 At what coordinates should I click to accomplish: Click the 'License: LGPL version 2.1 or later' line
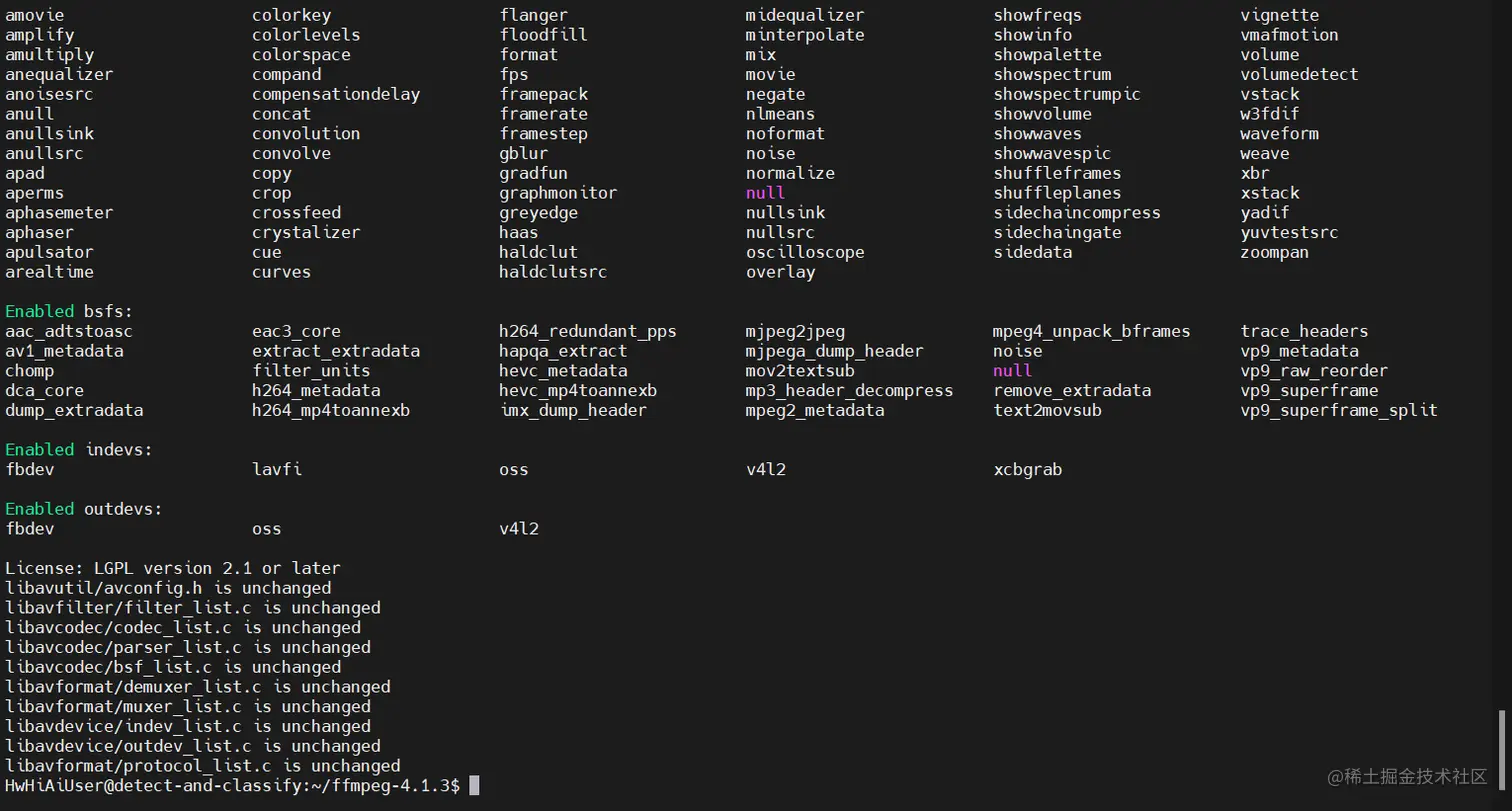pyautogui.click(x=173, y=568)
